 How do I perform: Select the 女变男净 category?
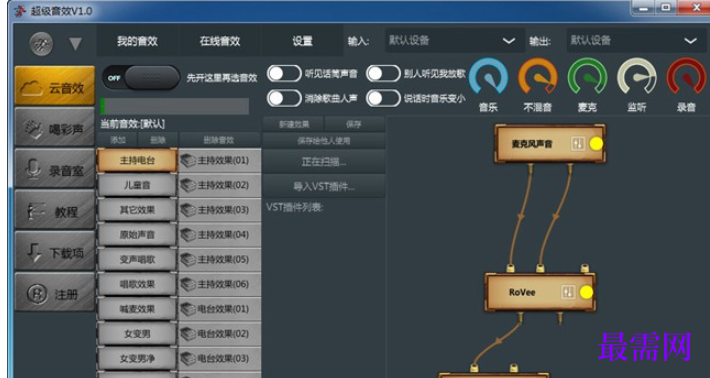coord(137,359)
